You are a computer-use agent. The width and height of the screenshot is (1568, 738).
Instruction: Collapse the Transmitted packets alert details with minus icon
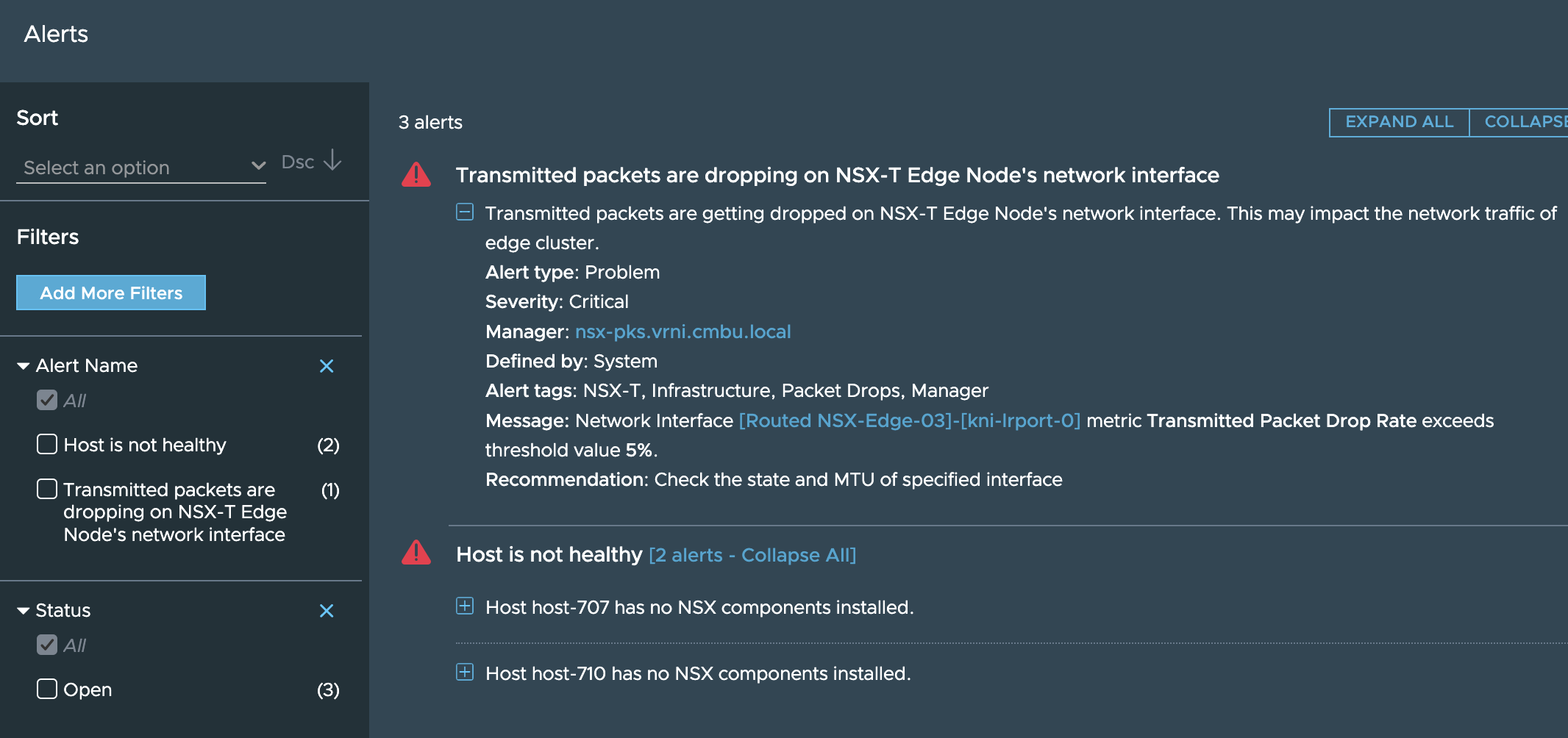(465, 212)
